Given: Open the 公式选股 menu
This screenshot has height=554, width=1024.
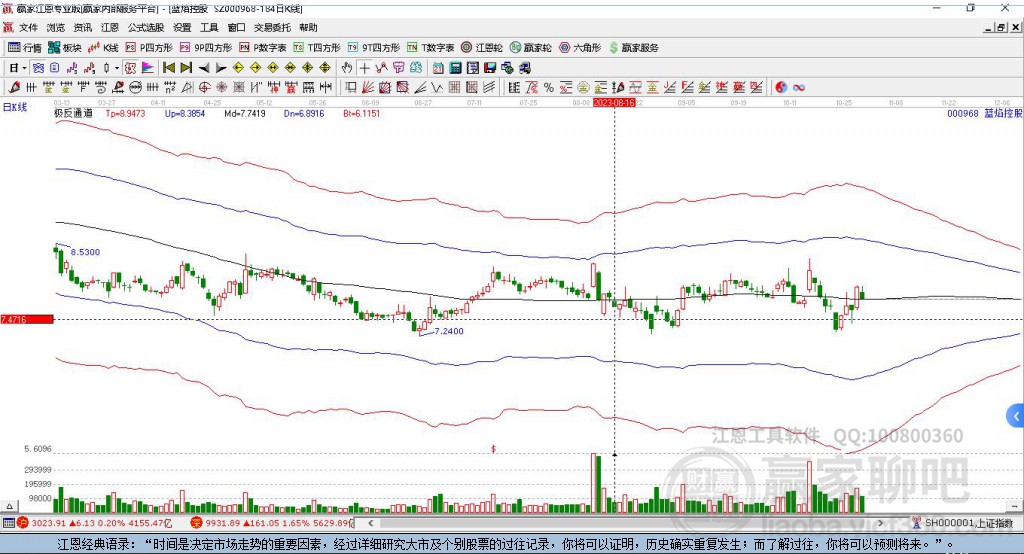Looking at the screenshot, I should point(146,27).
